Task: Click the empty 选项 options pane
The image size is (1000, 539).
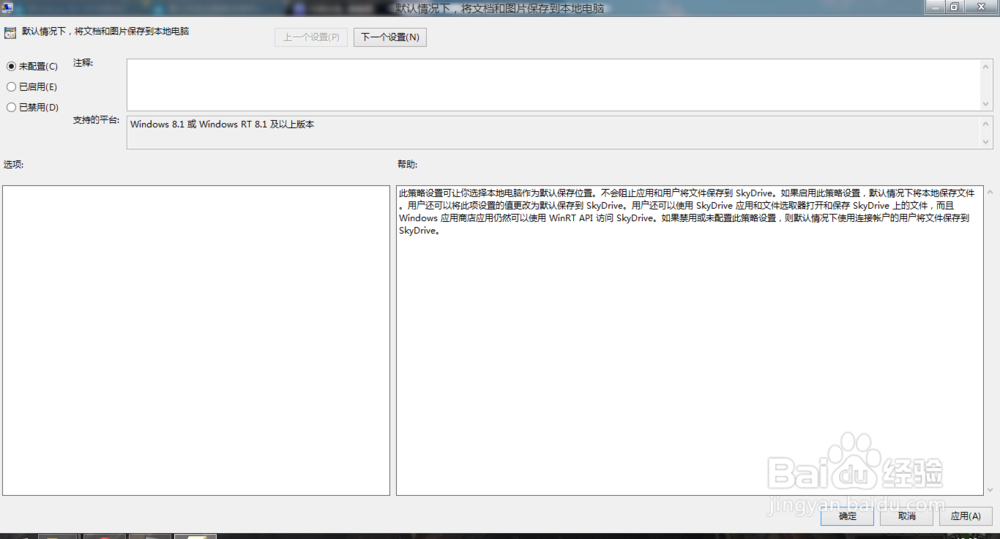Action: point(196,341)
